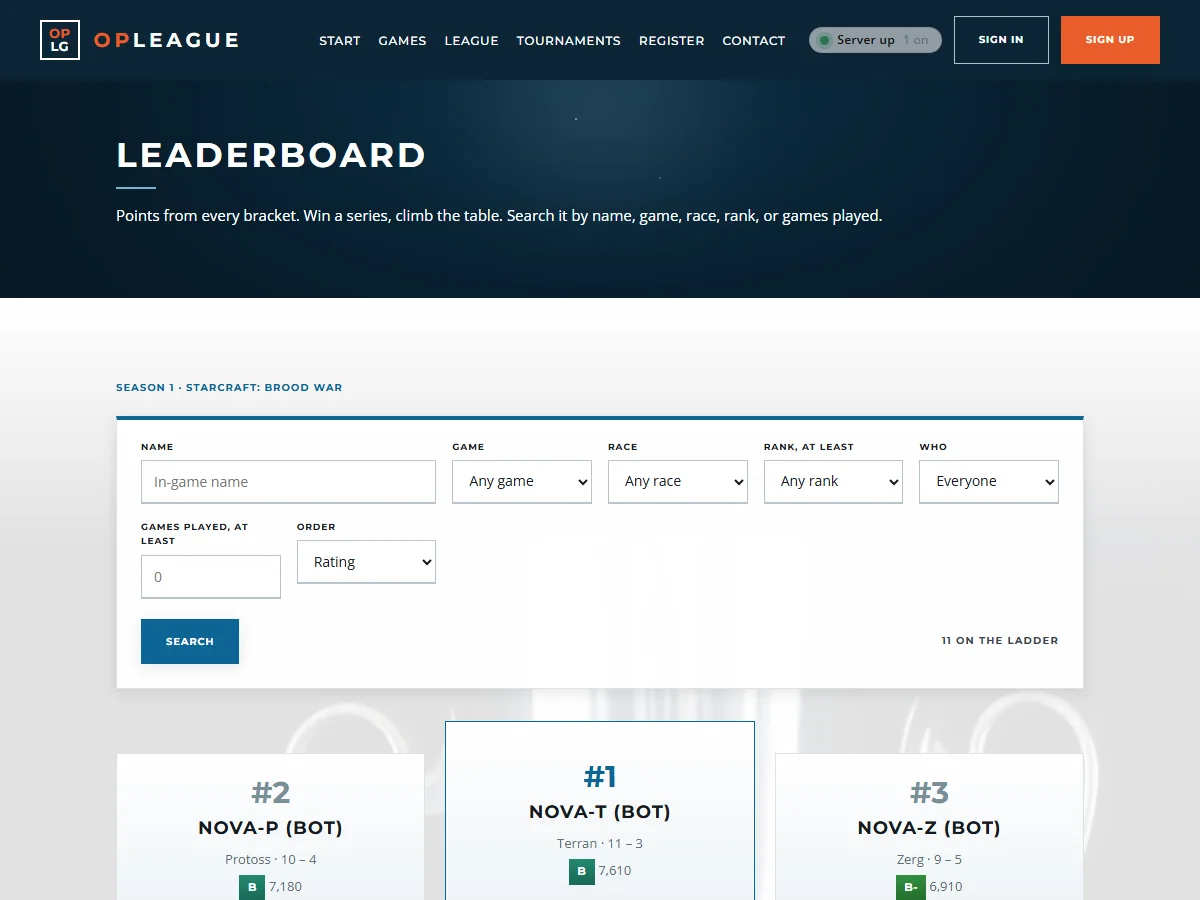Change the Order dropdown from Rating
Image resolution: width=1200 pixels, height=900 pixels.
point(366,562)
